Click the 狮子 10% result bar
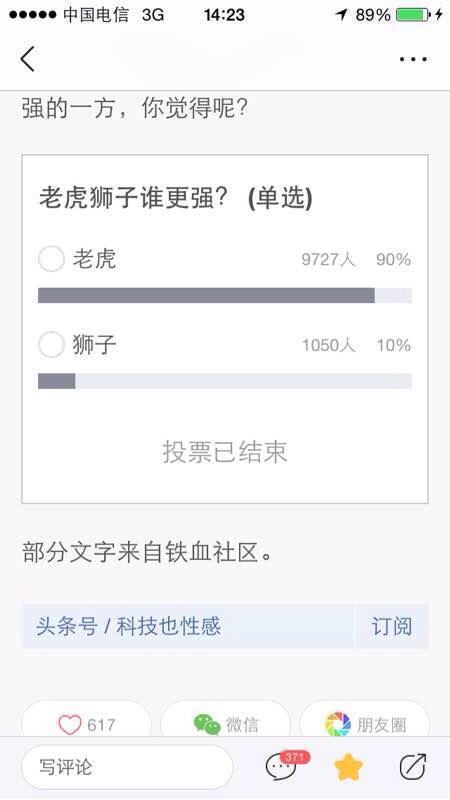The image size is (450, 800). coord(225,381)
